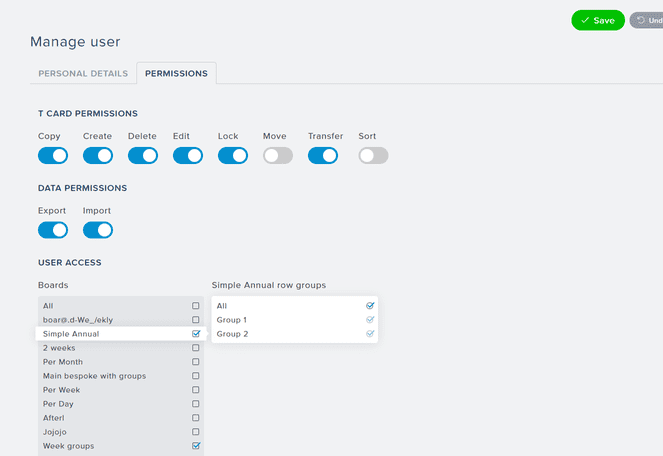This screenshot has height=456, width=663.
Task: Turn off the Create toggle
Action: 98,155
